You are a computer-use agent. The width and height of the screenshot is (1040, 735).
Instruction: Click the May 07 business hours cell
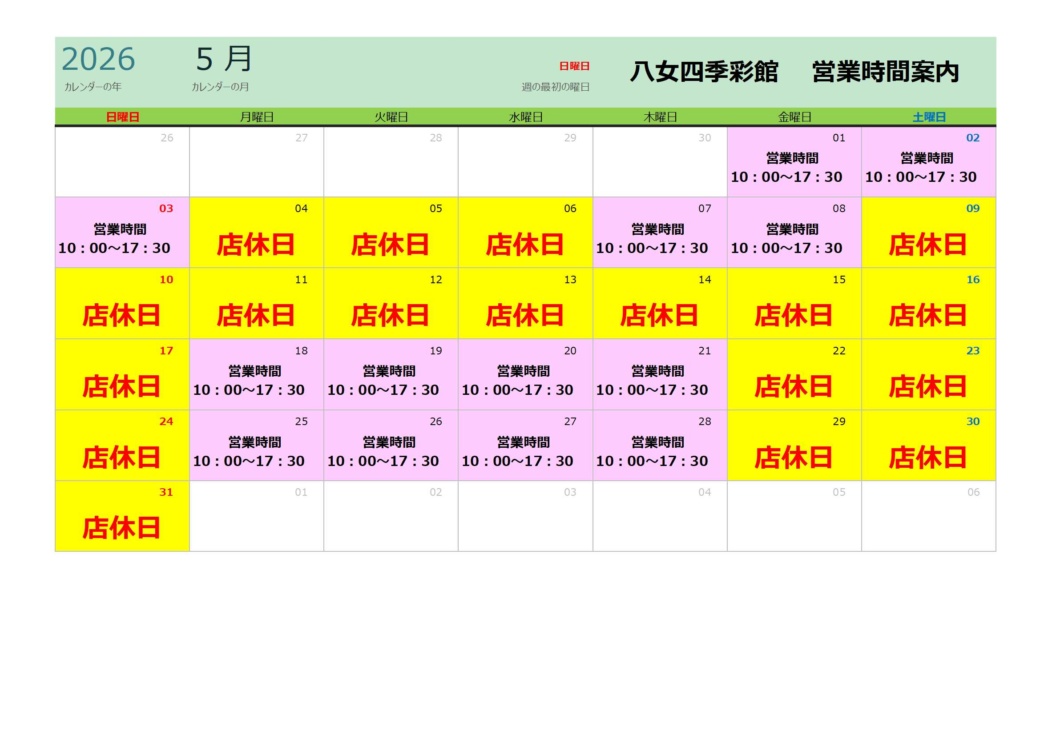(x=659, y=234)
